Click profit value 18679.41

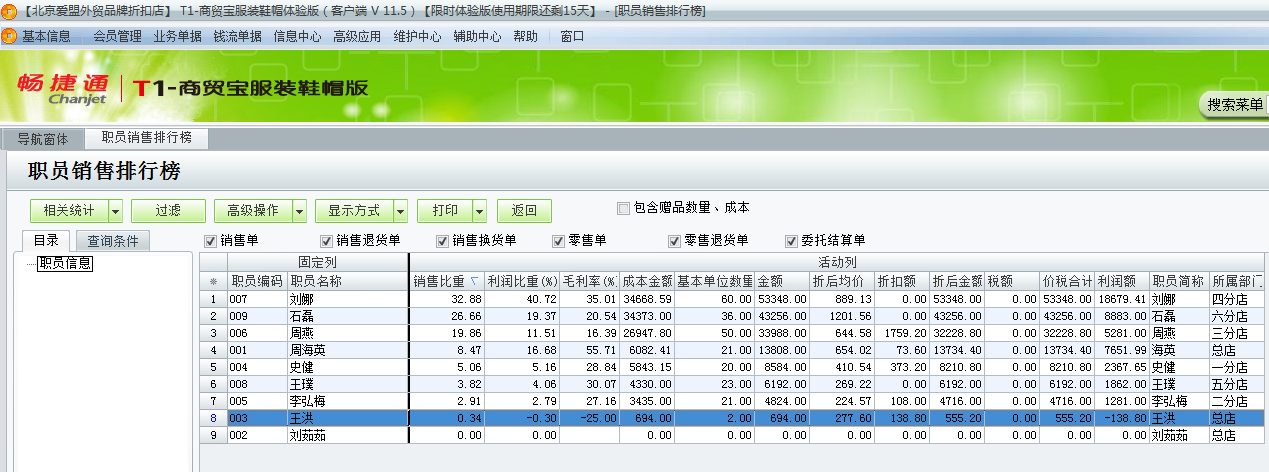pos(1120,299)
